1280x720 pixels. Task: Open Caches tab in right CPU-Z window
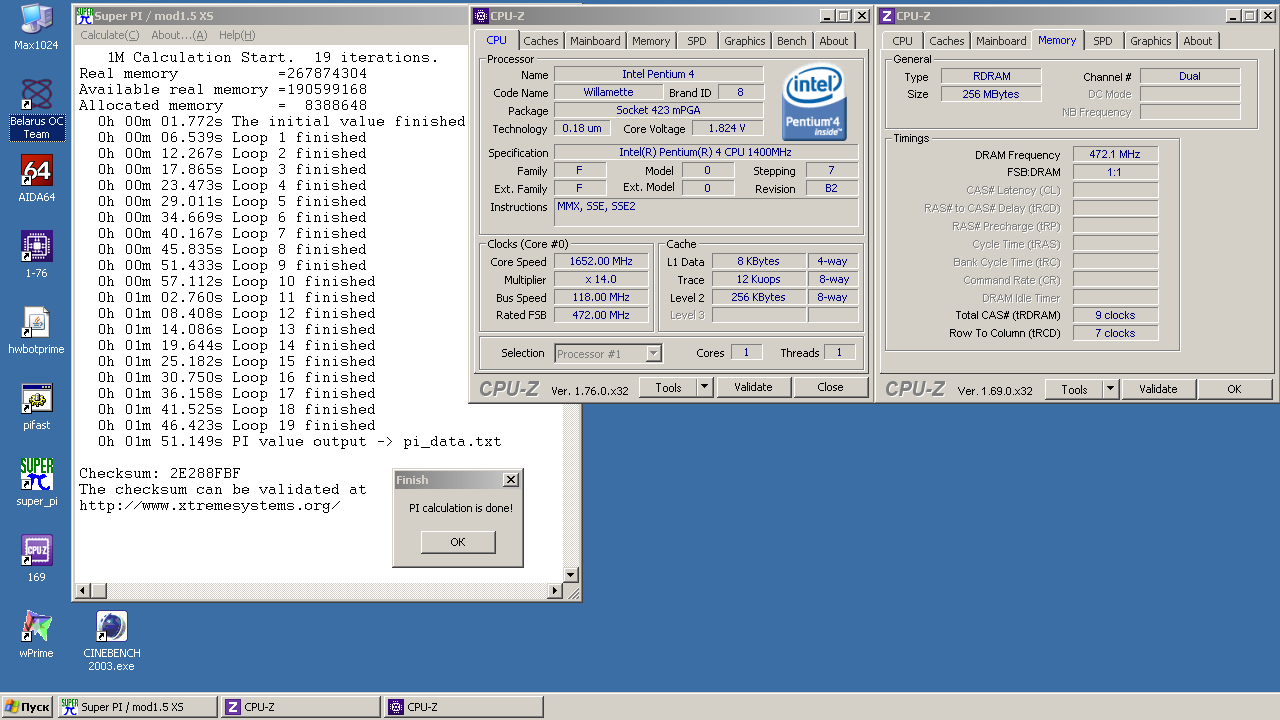click(x=946, y=41)
